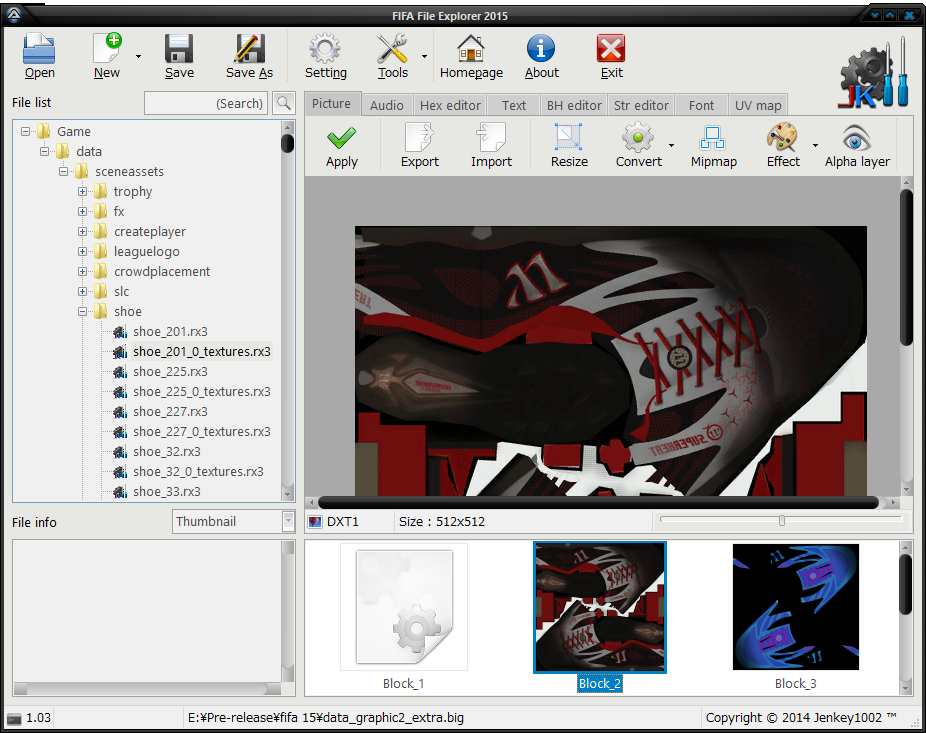The image size is (926, 733).
Task: Quit using the red Exit icon
Action: [x=611, y=56]
